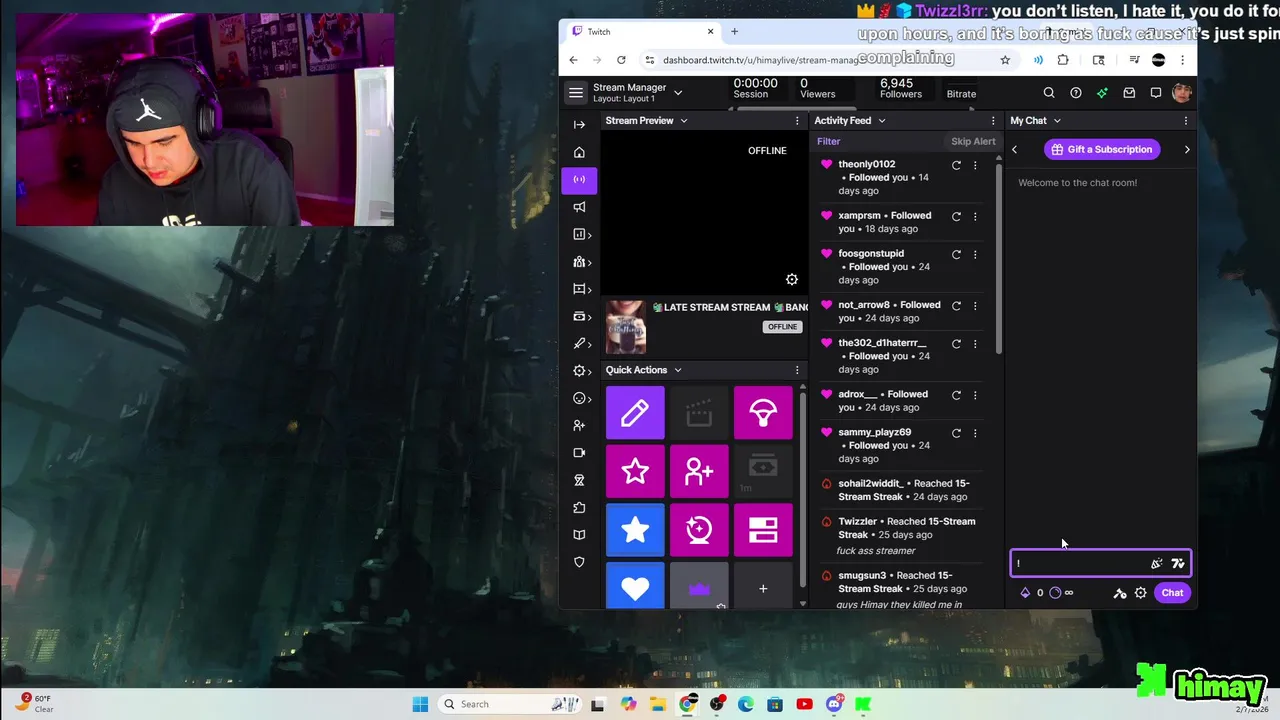Open Activity Feed three-dot menu
1280x720 pixels.
click(993, 121)
